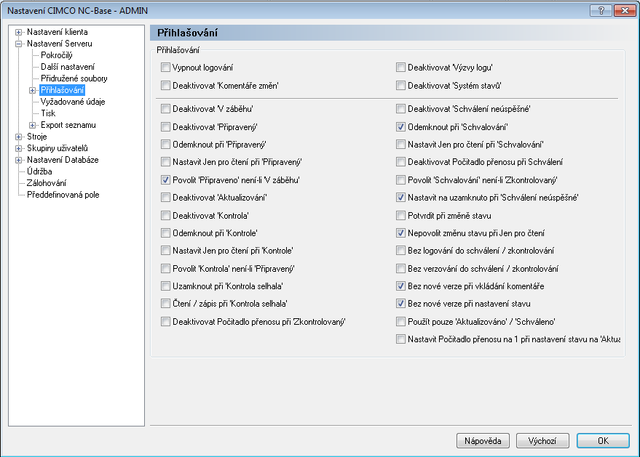Uncheck Odemknout při 'Schvalování'
This screenshot has height=457, width=640.
[401, 127]
